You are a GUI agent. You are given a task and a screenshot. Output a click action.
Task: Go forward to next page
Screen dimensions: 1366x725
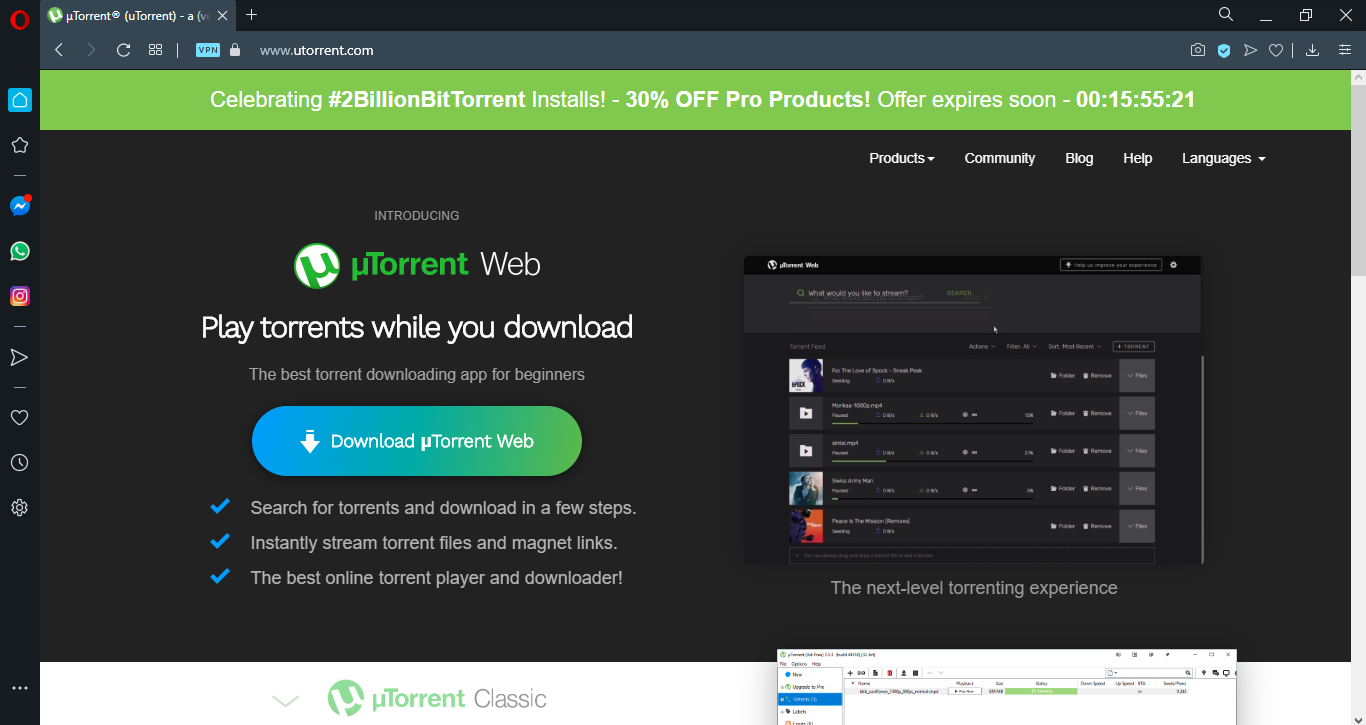coord(91,50)
